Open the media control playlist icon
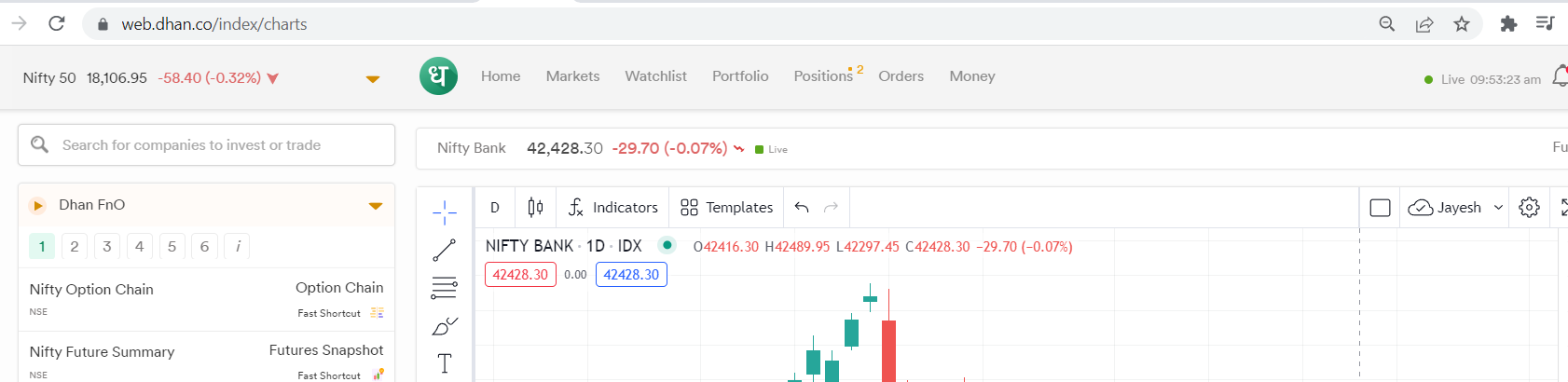The width and height of the screenshot is (1568, 382). pyautogui.click(x=1546, y=23)
